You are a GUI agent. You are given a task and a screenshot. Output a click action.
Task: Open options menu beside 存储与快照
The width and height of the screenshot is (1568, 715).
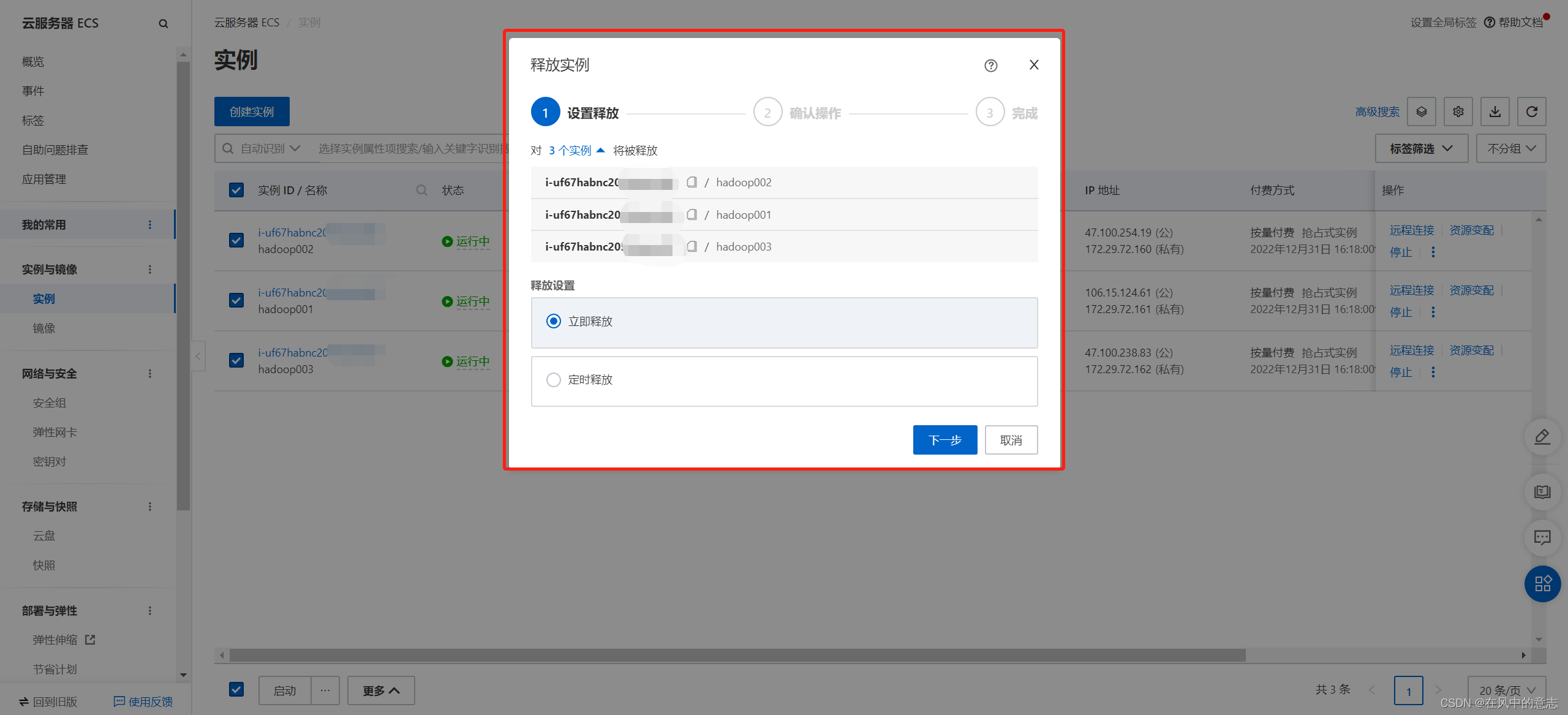tap(150, 507)
